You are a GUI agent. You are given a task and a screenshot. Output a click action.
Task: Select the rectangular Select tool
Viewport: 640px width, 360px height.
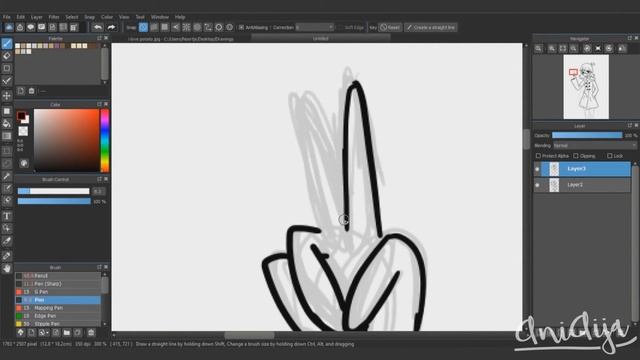(7, 151)
